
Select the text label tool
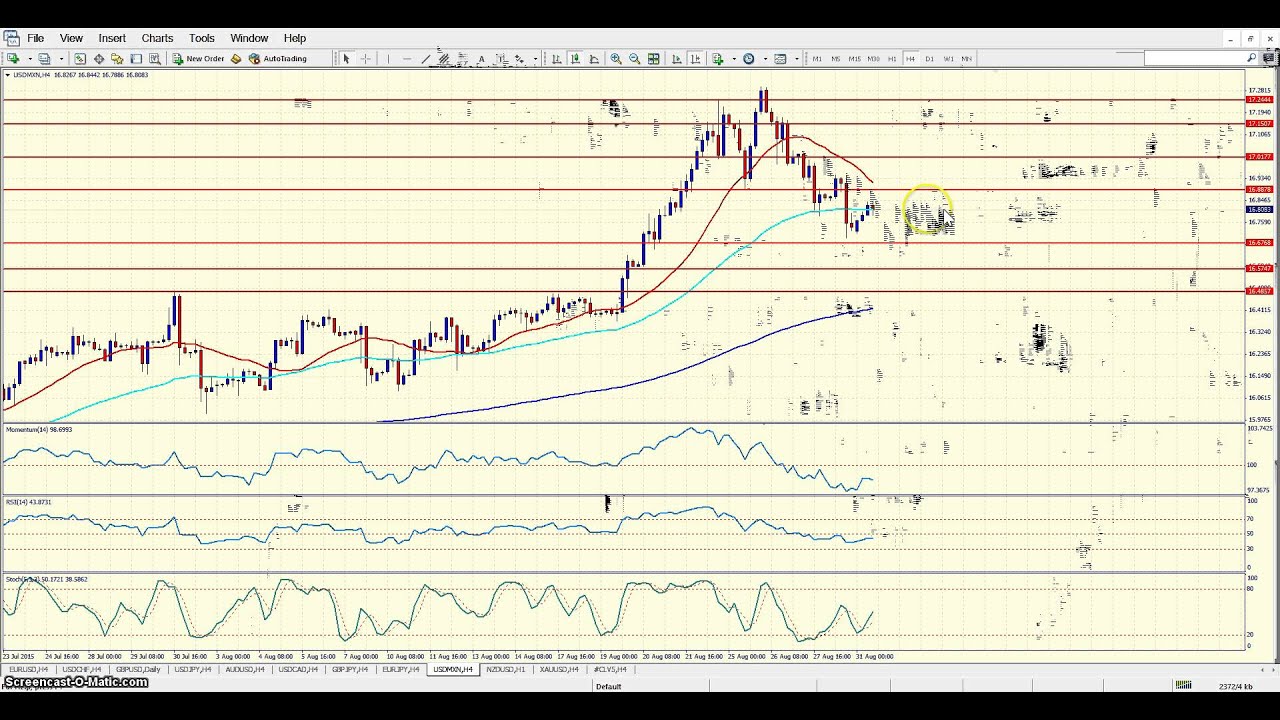click(501, 59)
